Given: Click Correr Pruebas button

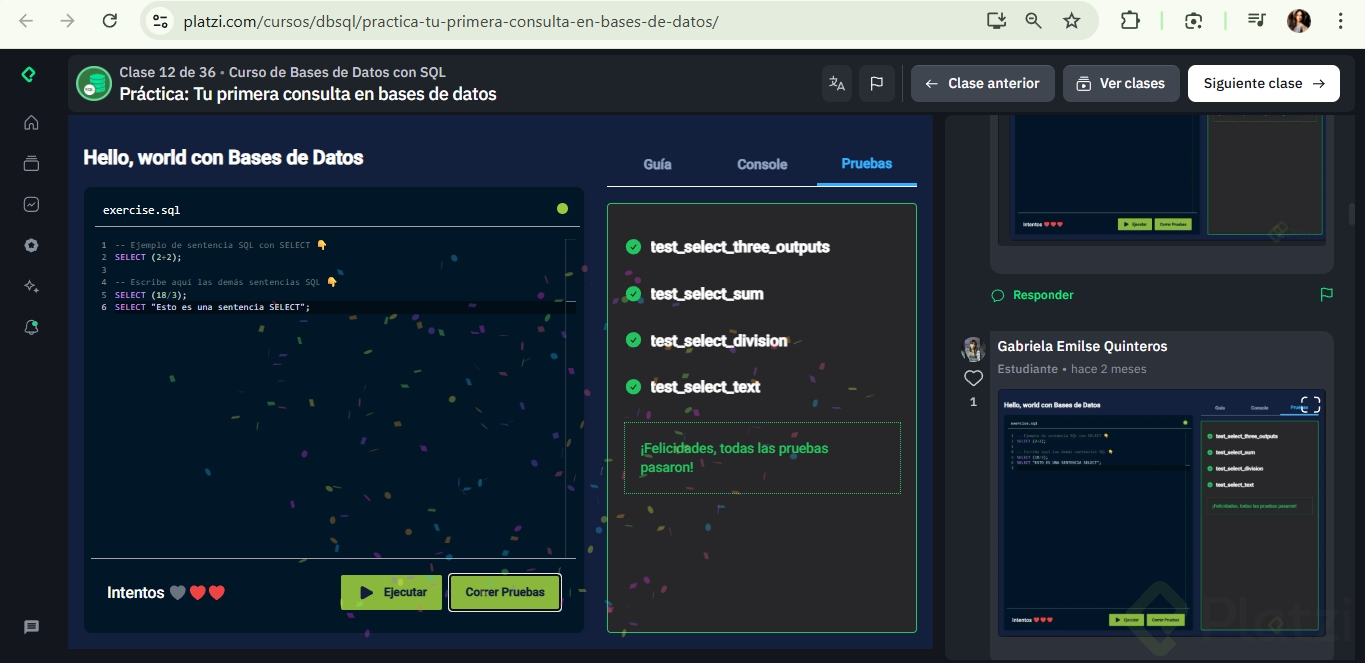Looking at the screenshot, I should pos(505,592).
